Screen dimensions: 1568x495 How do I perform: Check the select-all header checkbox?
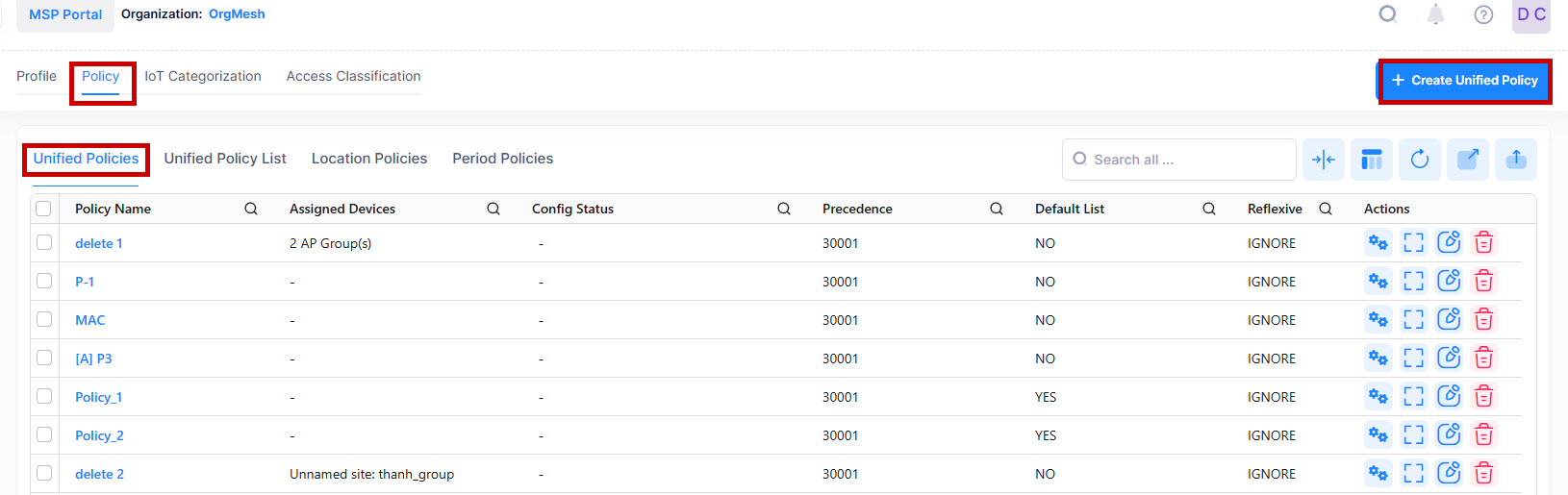[x=43, y=209]
